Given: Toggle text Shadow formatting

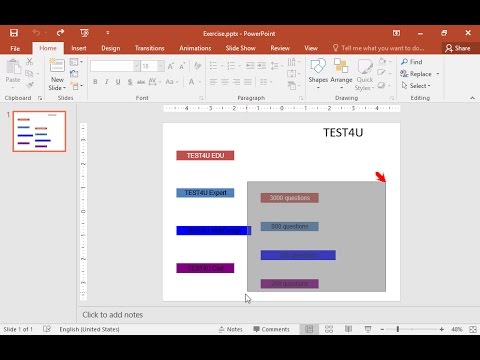Looking at the screenshot, I should click(130, 82).
